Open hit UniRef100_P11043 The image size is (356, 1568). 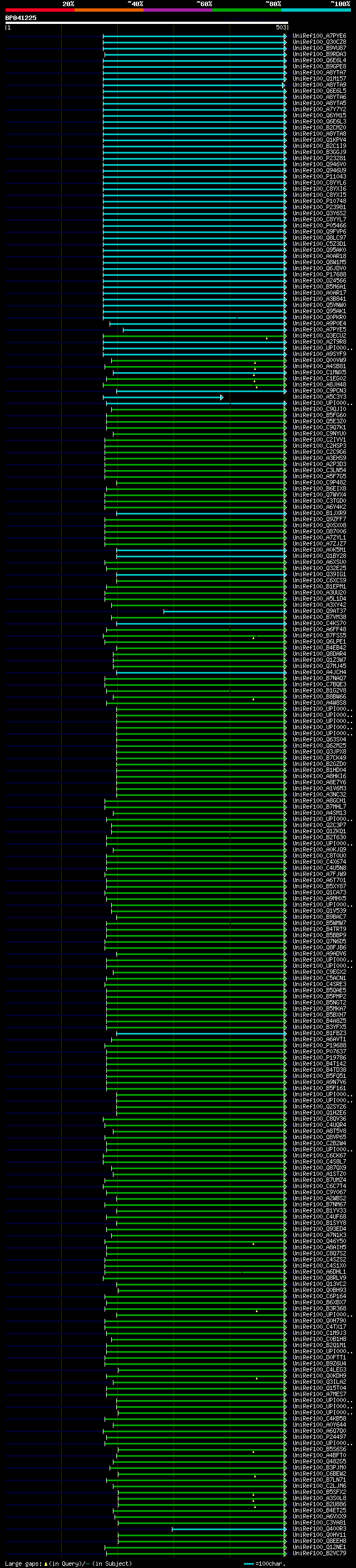[x=319, y=176]
